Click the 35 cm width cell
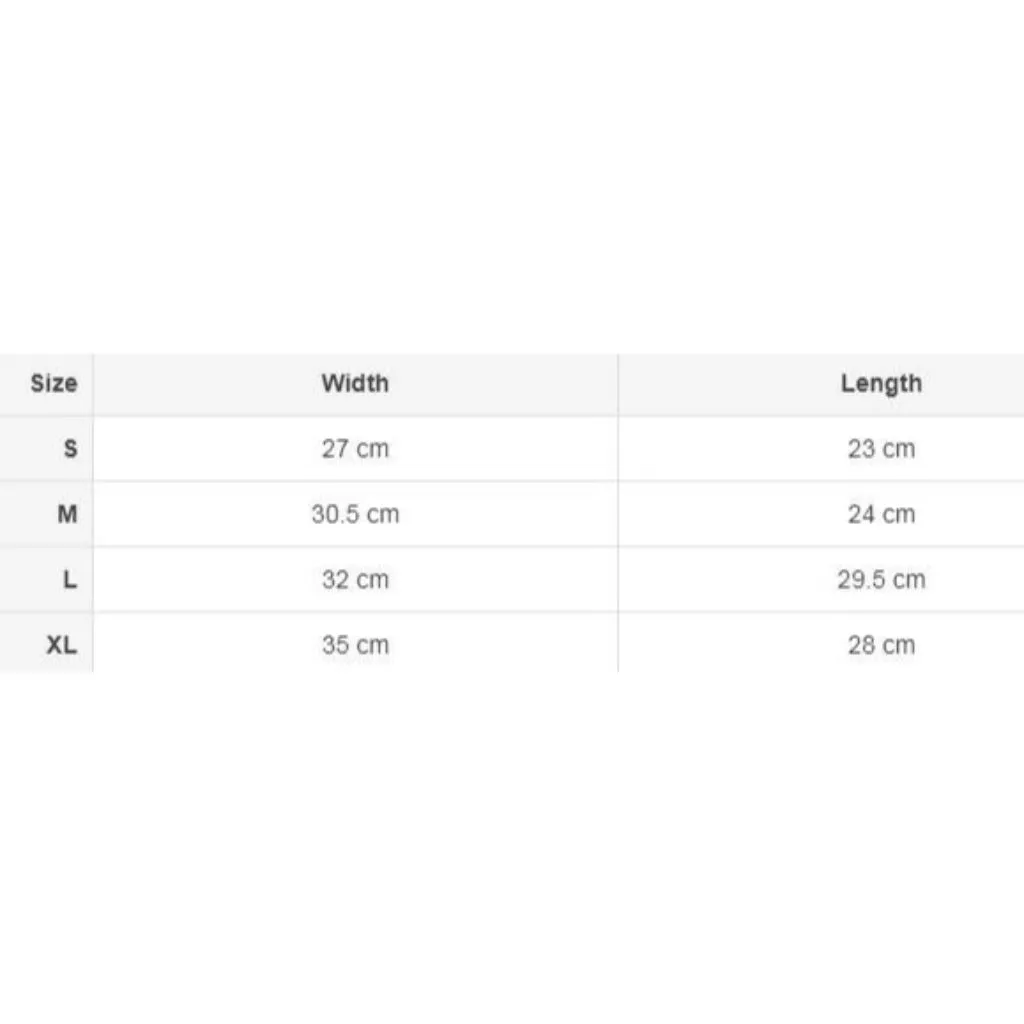 [355, 645]
